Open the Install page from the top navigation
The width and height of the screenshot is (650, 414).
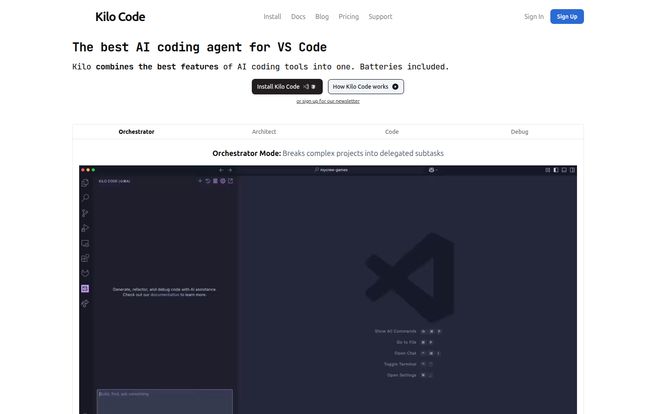point(272,17)
